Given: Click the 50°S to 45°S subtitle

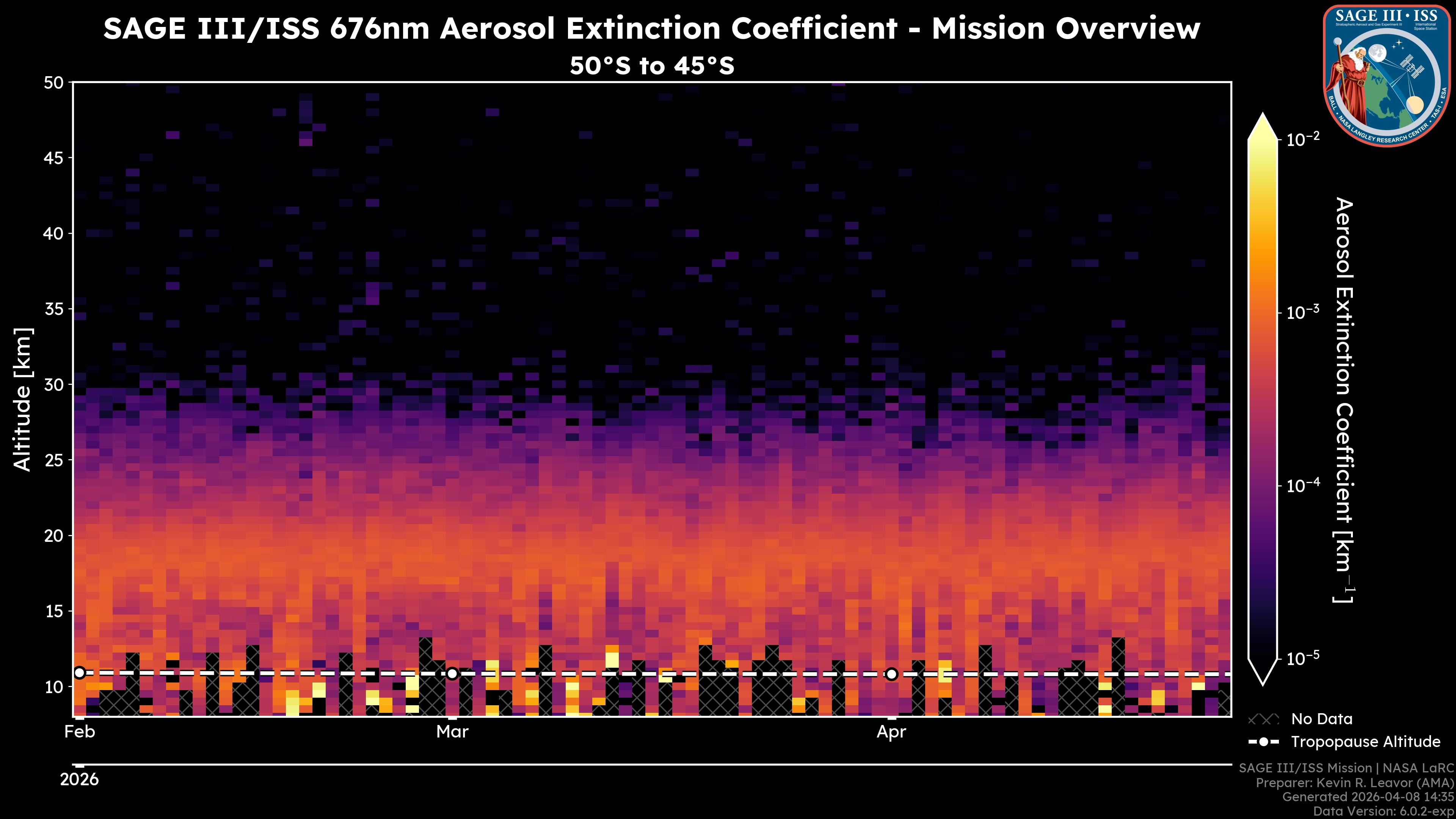Looking at the screenshot, I should pos(651,66).
